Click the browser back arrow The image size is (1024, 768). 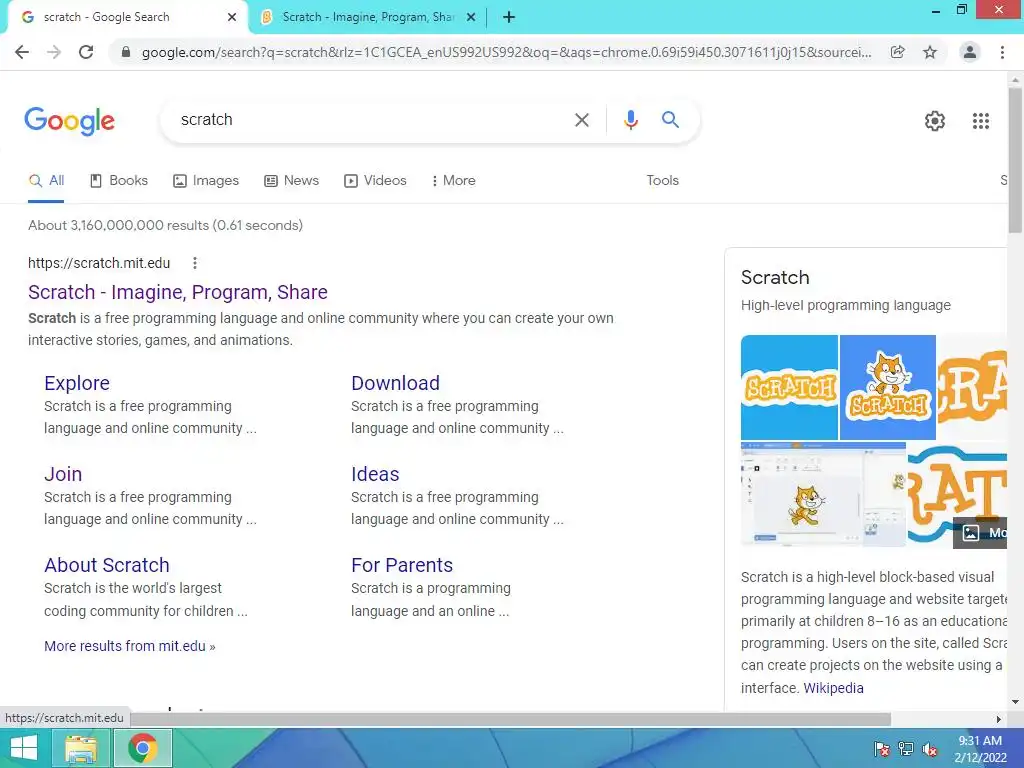click(x=22, y=52)
